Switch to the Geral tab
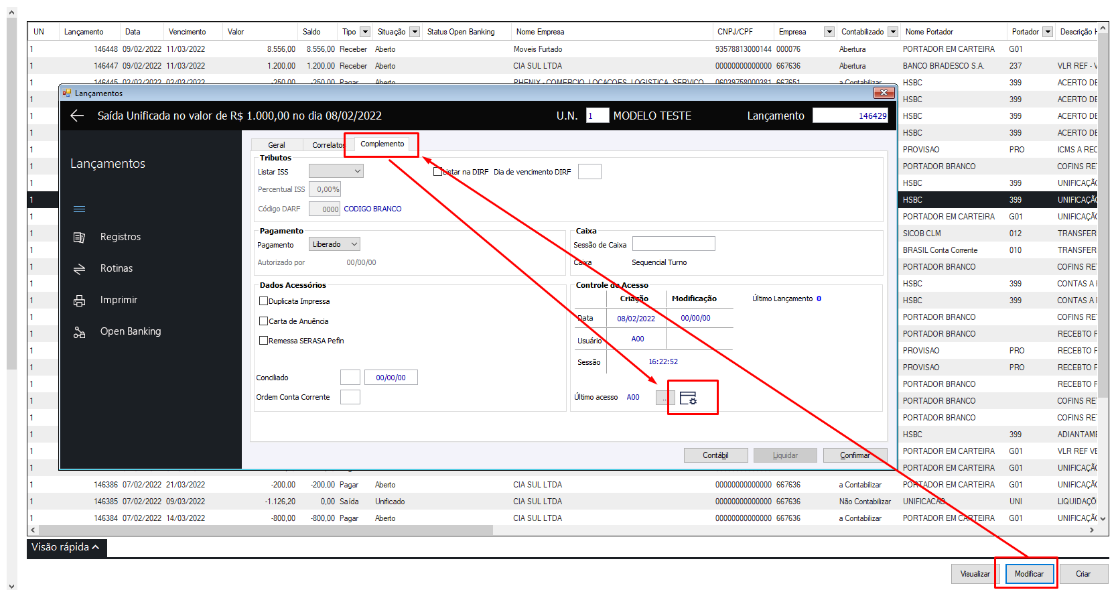 tap(276, 145)
